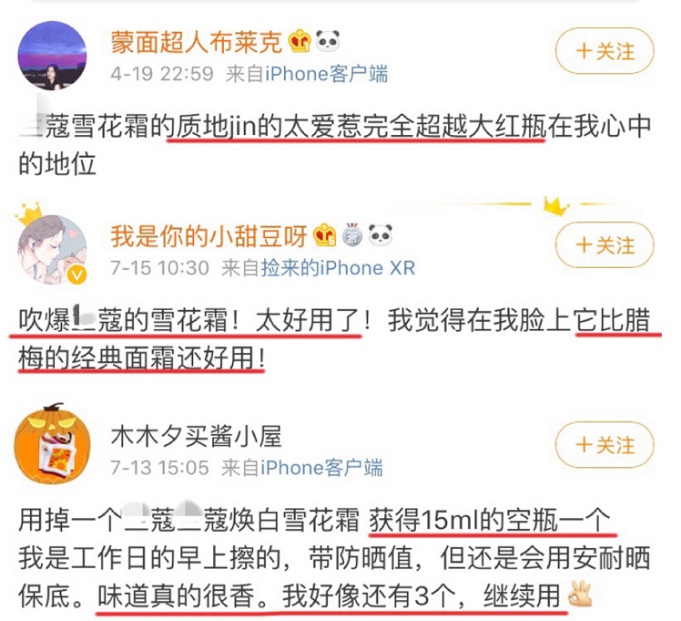Open username link 我是你的小甜豆呀
Image resolution: width=681 pixels, height=621 pixels.
pos(209,236)
